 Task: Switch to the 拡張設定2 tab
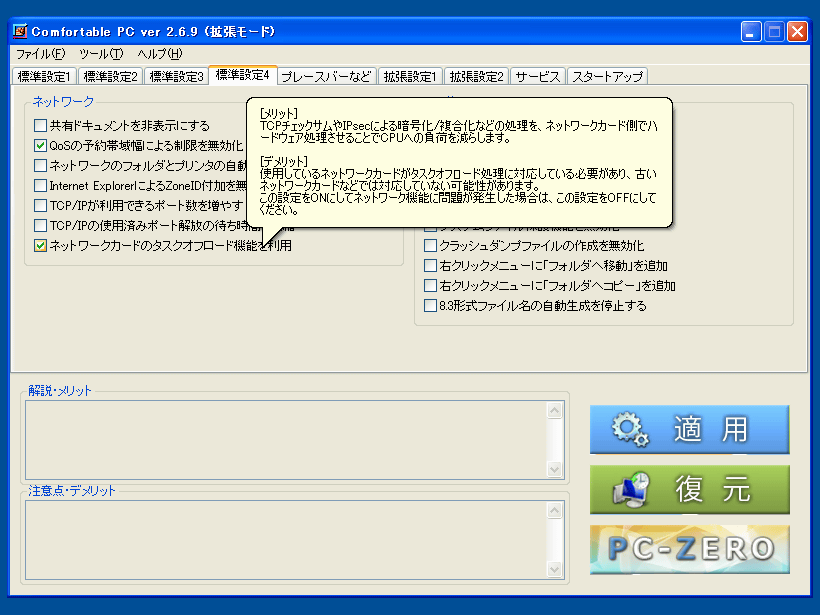(476, 76)
